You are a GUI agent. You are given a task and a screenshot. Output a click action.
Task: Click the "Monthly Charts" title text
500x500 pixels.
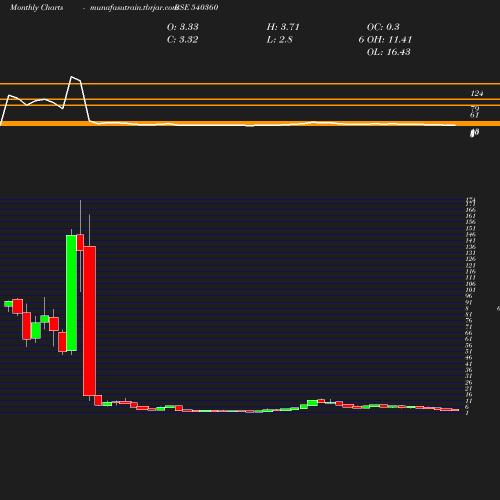(36, 7)
